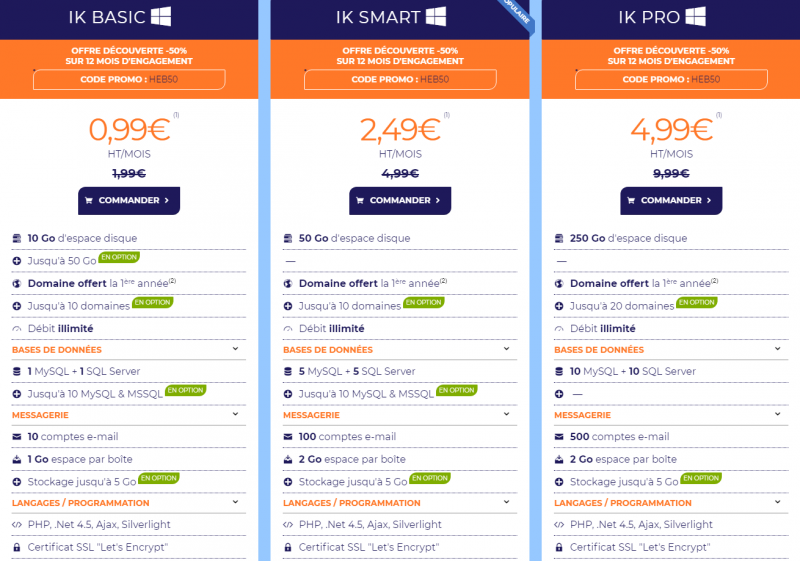Click database icon beside 10 MySQL + 10 SQL Server
Viewport: 800px width, 561px height.
coord(559,371)
